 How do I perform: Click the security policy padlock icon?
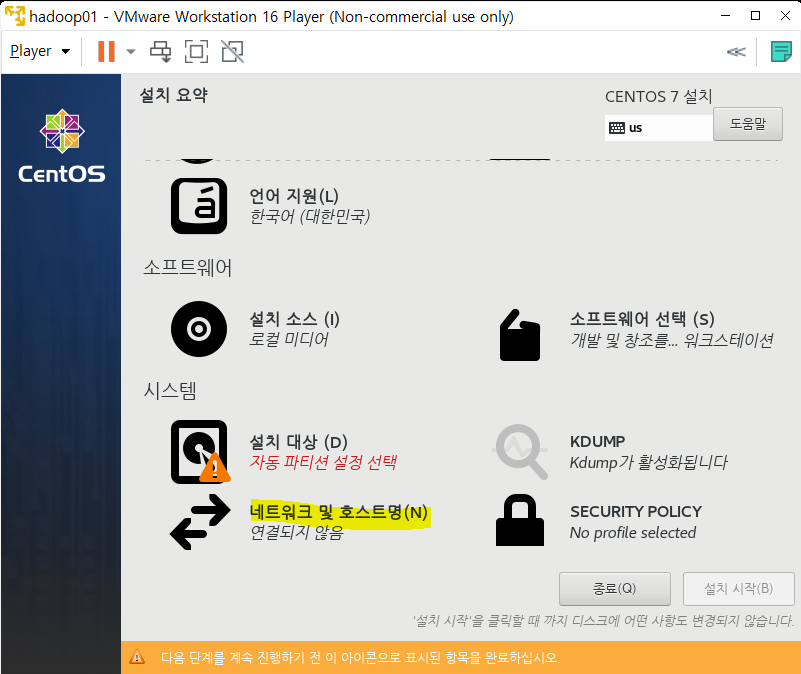[x=520, y=520]
